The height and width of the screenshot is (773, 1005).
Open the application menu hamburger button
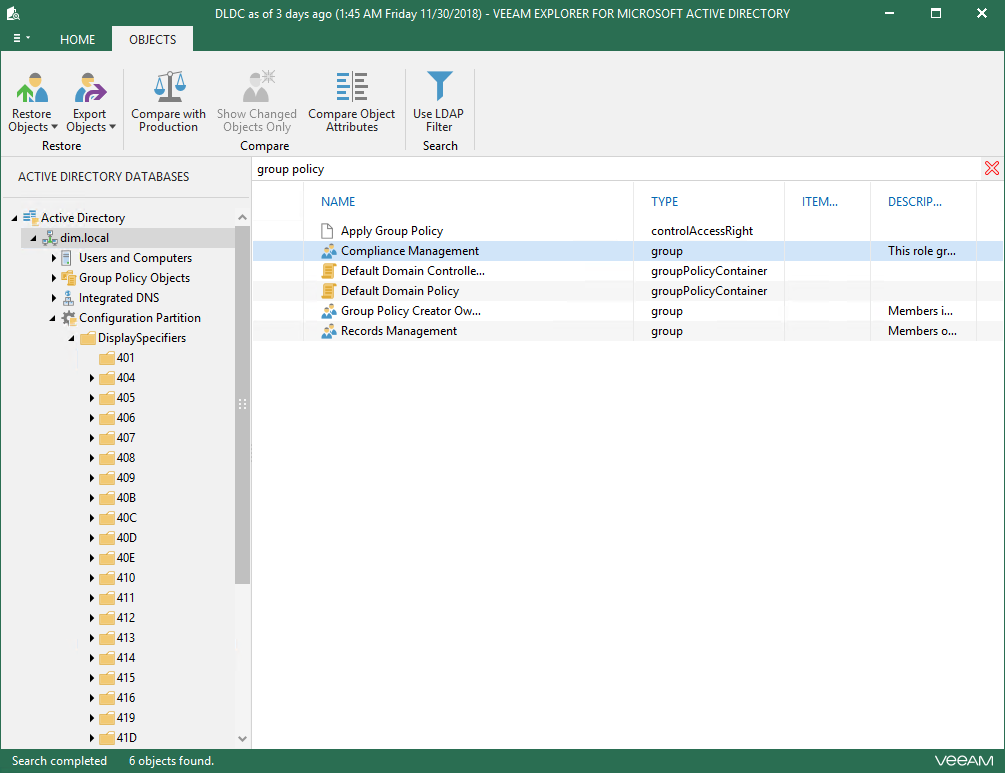pos(21,38)
